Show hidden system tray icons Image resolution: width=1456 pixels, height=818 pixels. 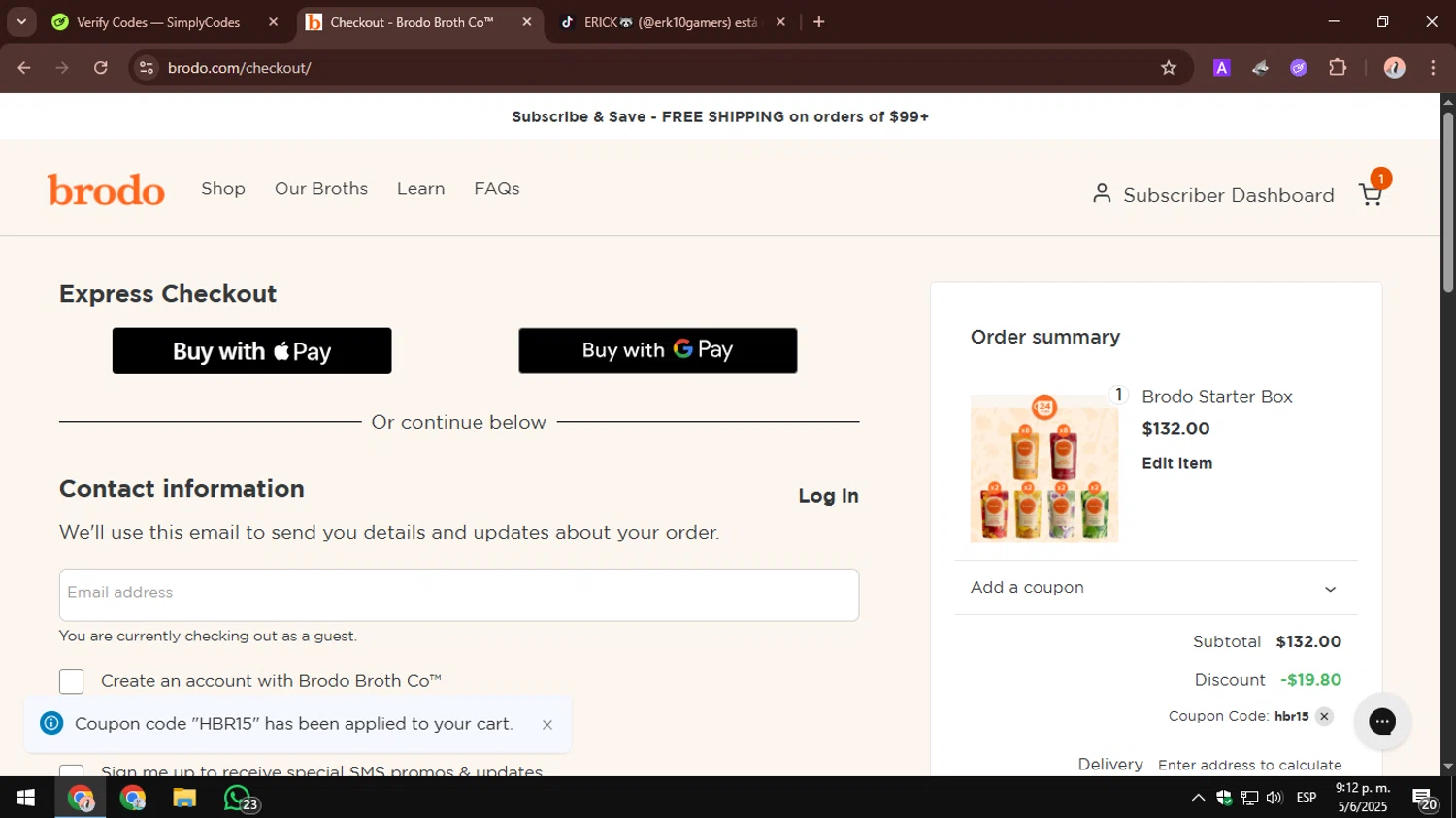(x=1198, y=798)
